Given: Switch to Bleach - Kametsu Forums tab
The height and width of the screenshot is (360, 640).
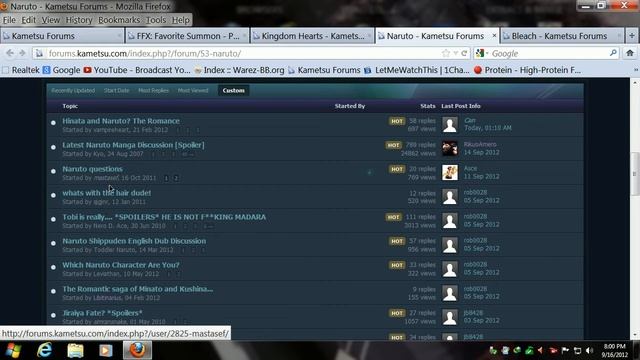Looking at the screenshot, I should pyautogui.click(x=562, y=36).
